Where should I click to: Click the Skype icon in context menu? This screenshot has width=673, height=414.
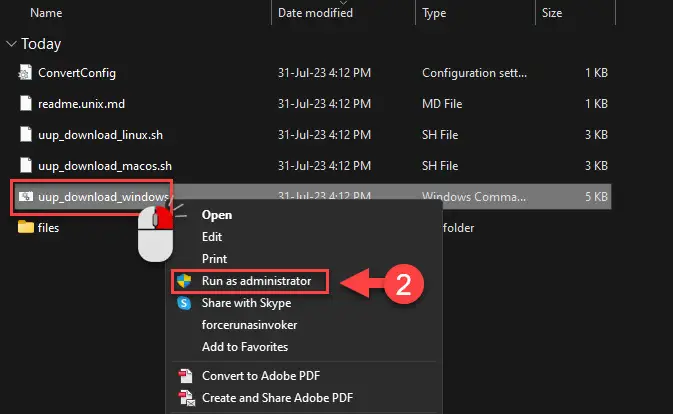pos(183,303)
